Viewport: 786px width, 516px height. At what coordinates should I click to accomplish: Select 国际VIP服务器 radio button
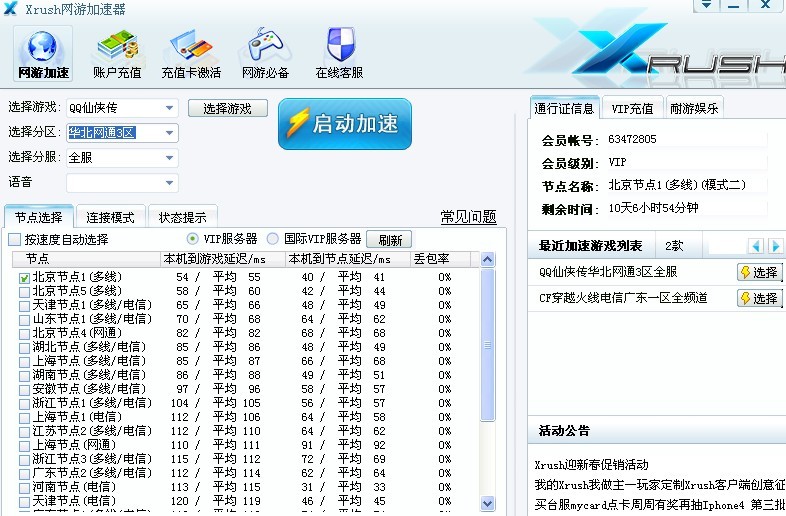coord(273,239)
